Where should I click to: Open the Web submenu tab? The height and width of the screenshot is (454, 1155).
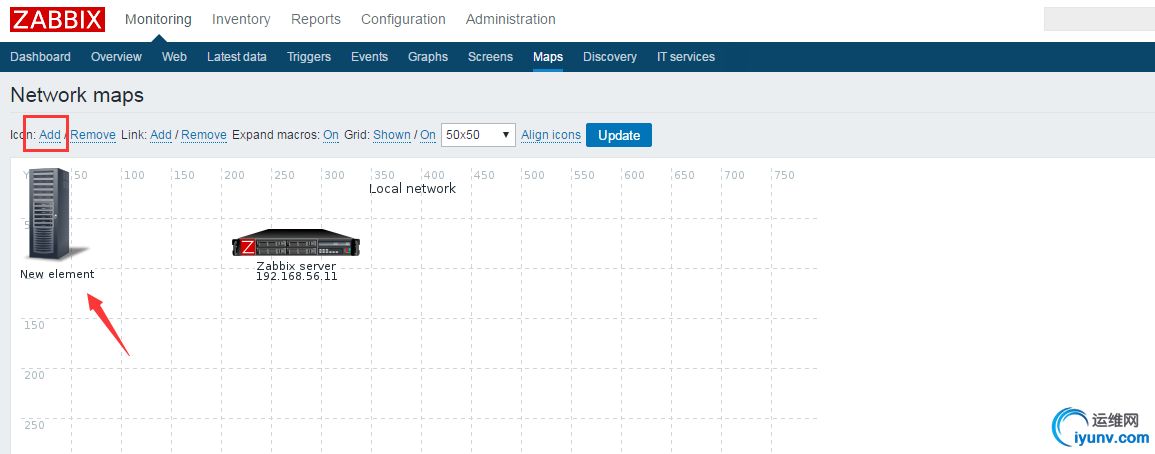(x=175, y=57)
